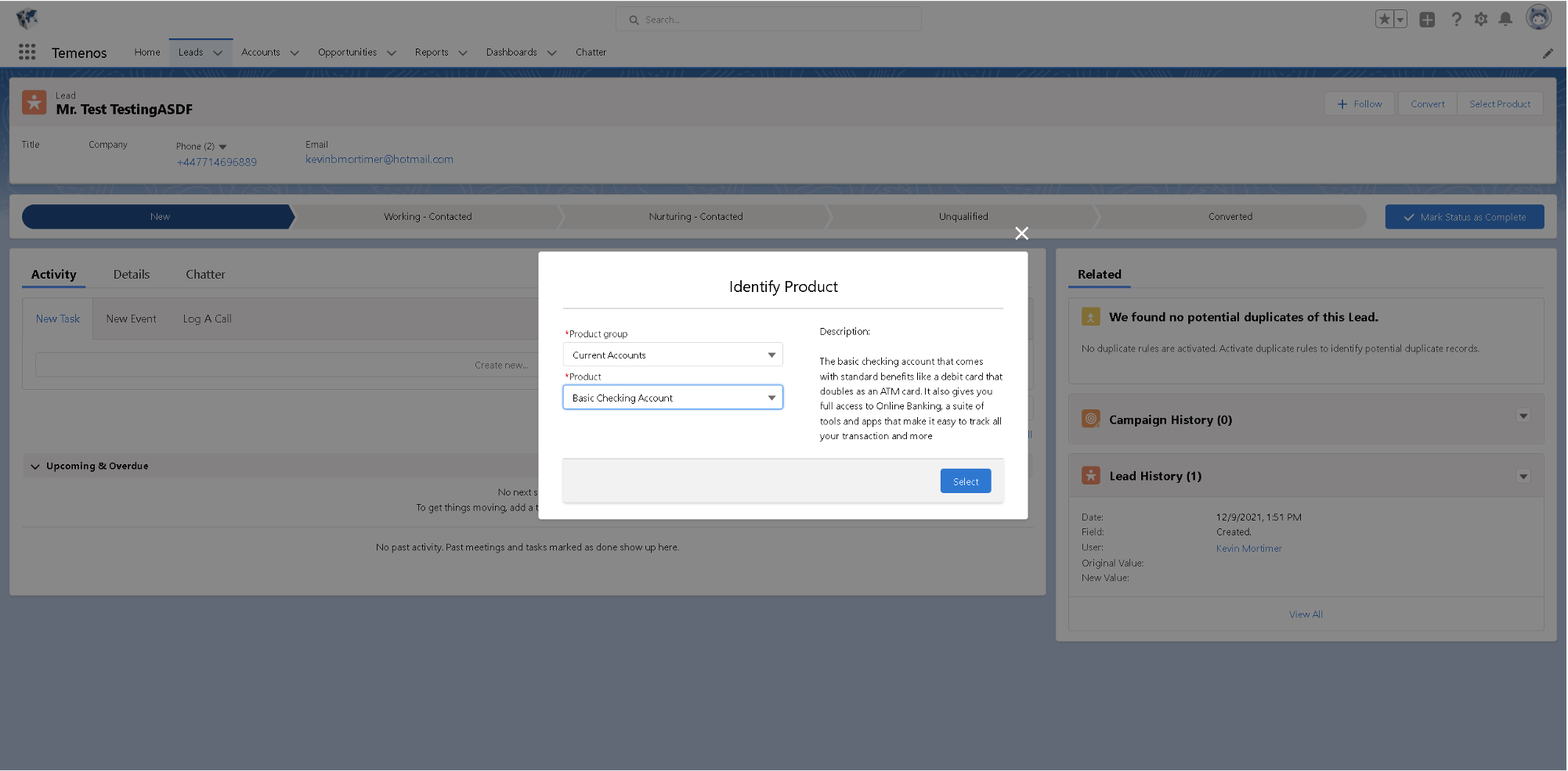Close the Identify Product dialog
The image size is (1568, 771).
1021,233
